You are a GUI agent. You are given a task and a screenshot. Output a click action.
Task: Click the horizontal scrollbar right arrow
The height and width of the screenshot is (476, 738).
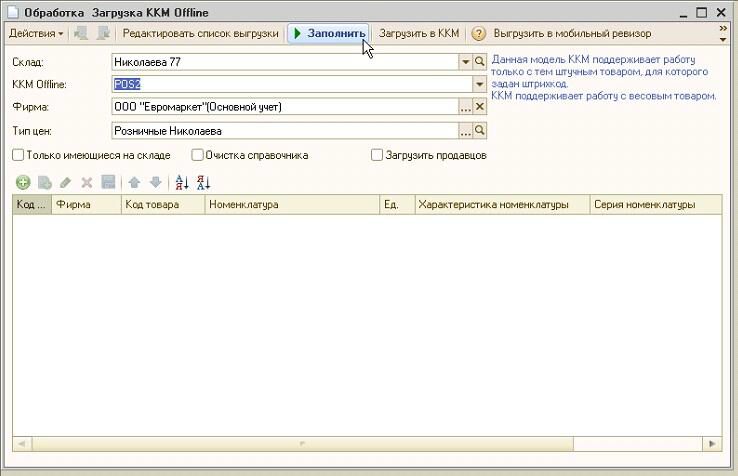(x=712, y=444)
